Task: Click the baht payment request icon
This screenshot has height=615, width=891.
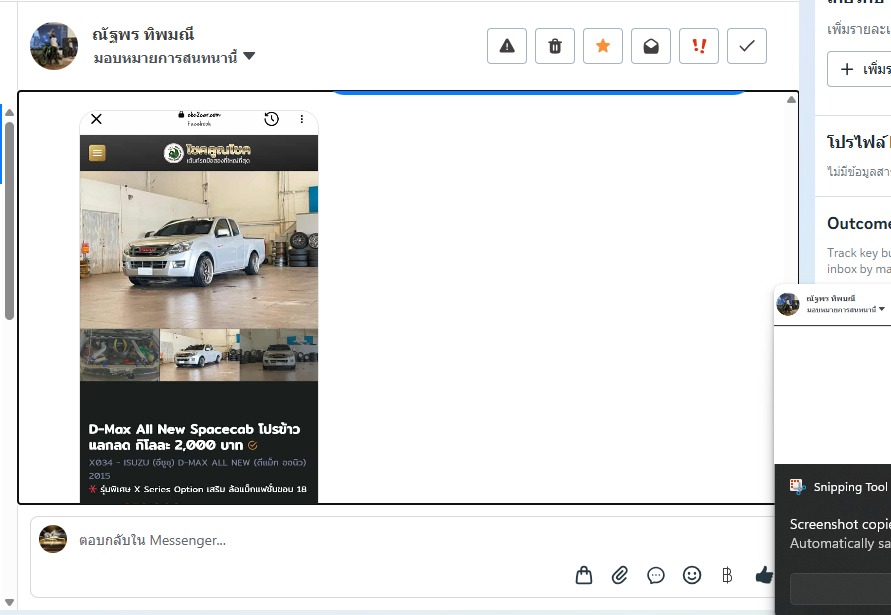Action: click(727, 575)
